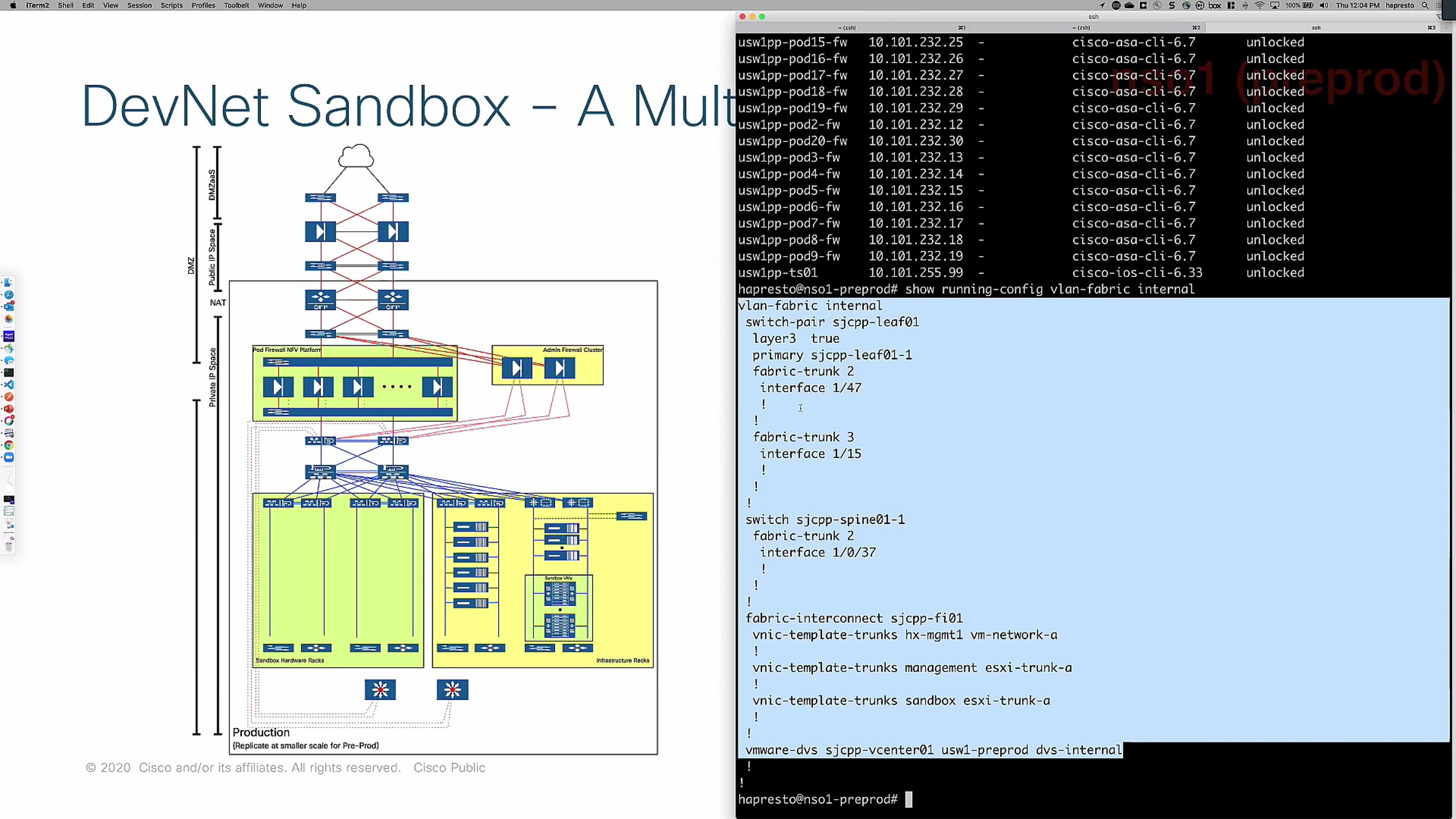Open PowerPoint from the Dock
The width and height of the screenshot is (1456, 819).
[x=8, y=409]
